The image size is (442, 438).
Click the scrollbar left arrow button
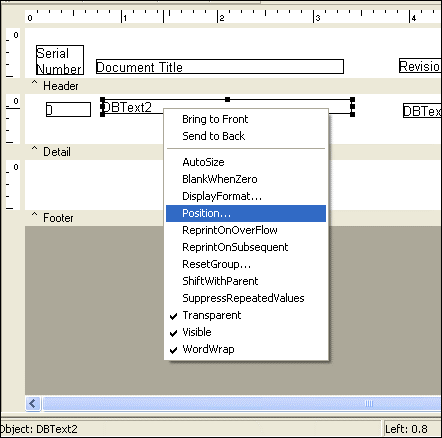coord(33,404)
